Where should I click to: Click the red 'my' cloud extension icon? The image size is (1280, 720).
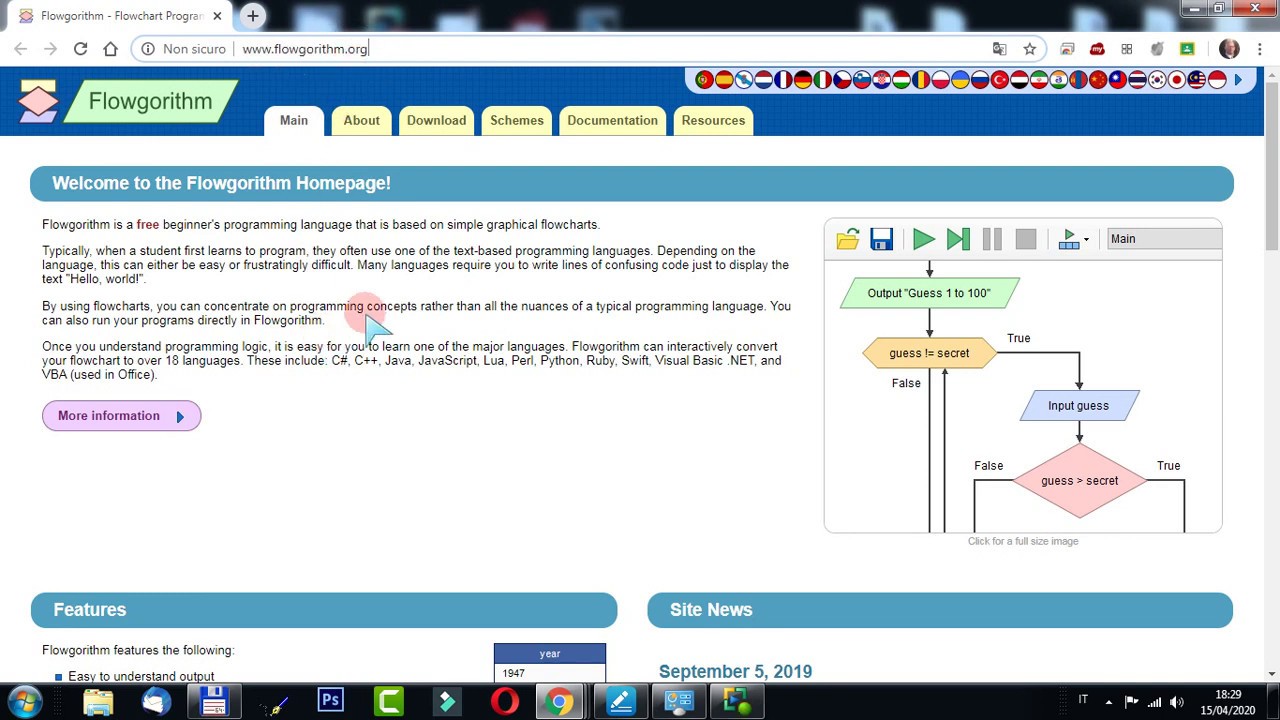[1097, 49]
